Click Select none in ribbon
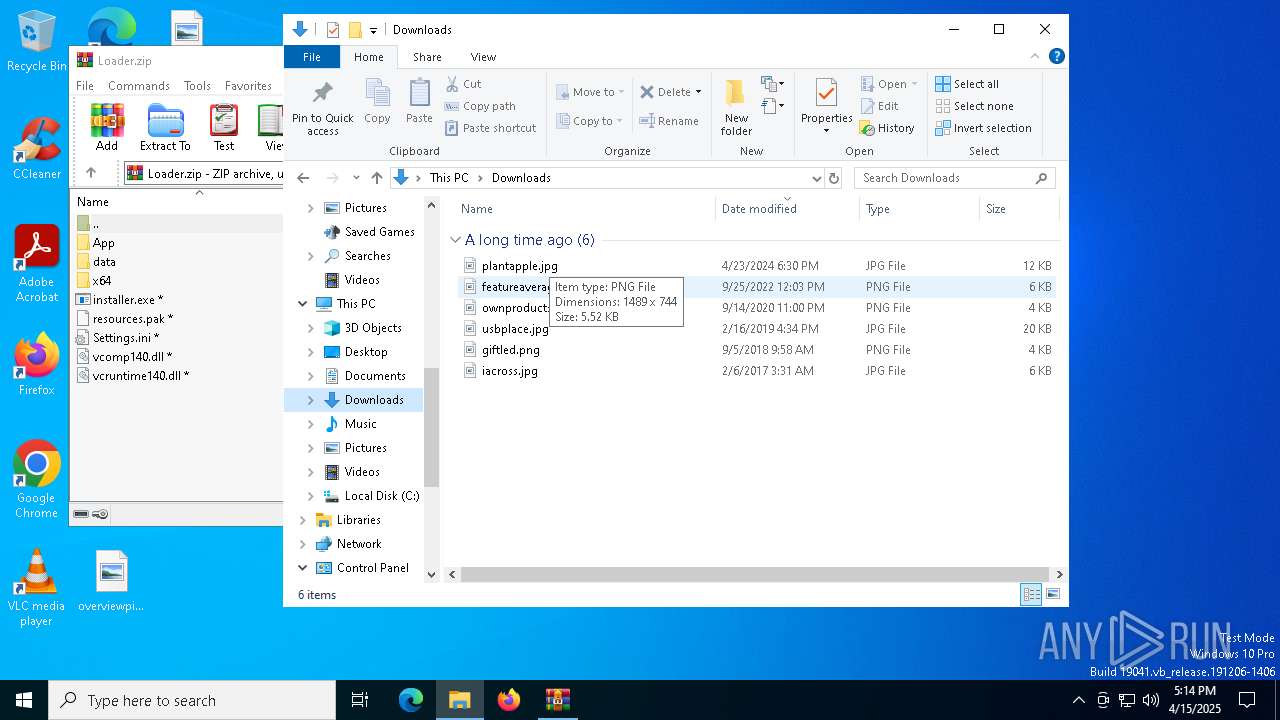1280x720 pixels. coord(974,106)
